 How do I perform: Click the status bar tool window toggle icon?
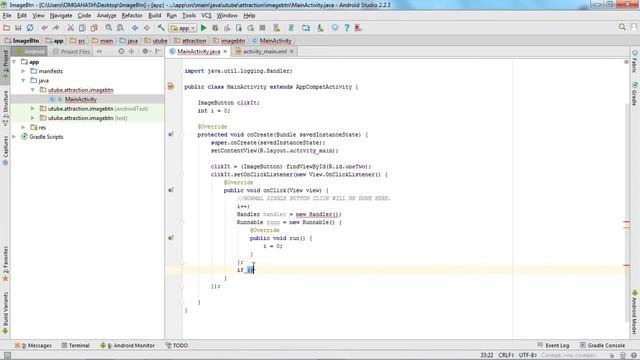7,356
